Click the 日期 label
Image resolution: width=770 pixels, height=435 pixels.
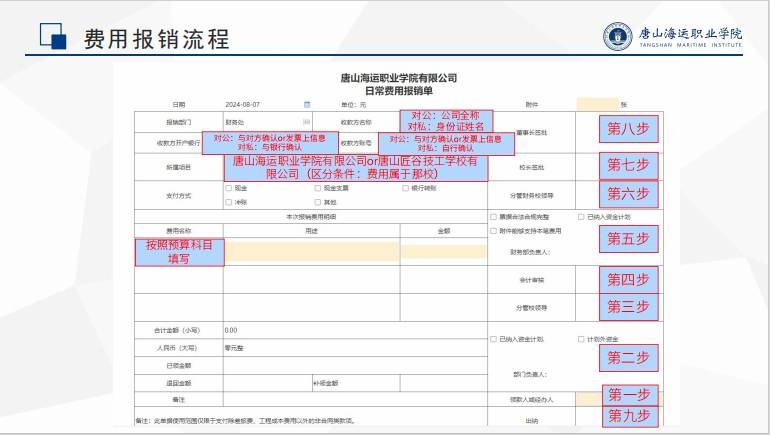point(179,105)
